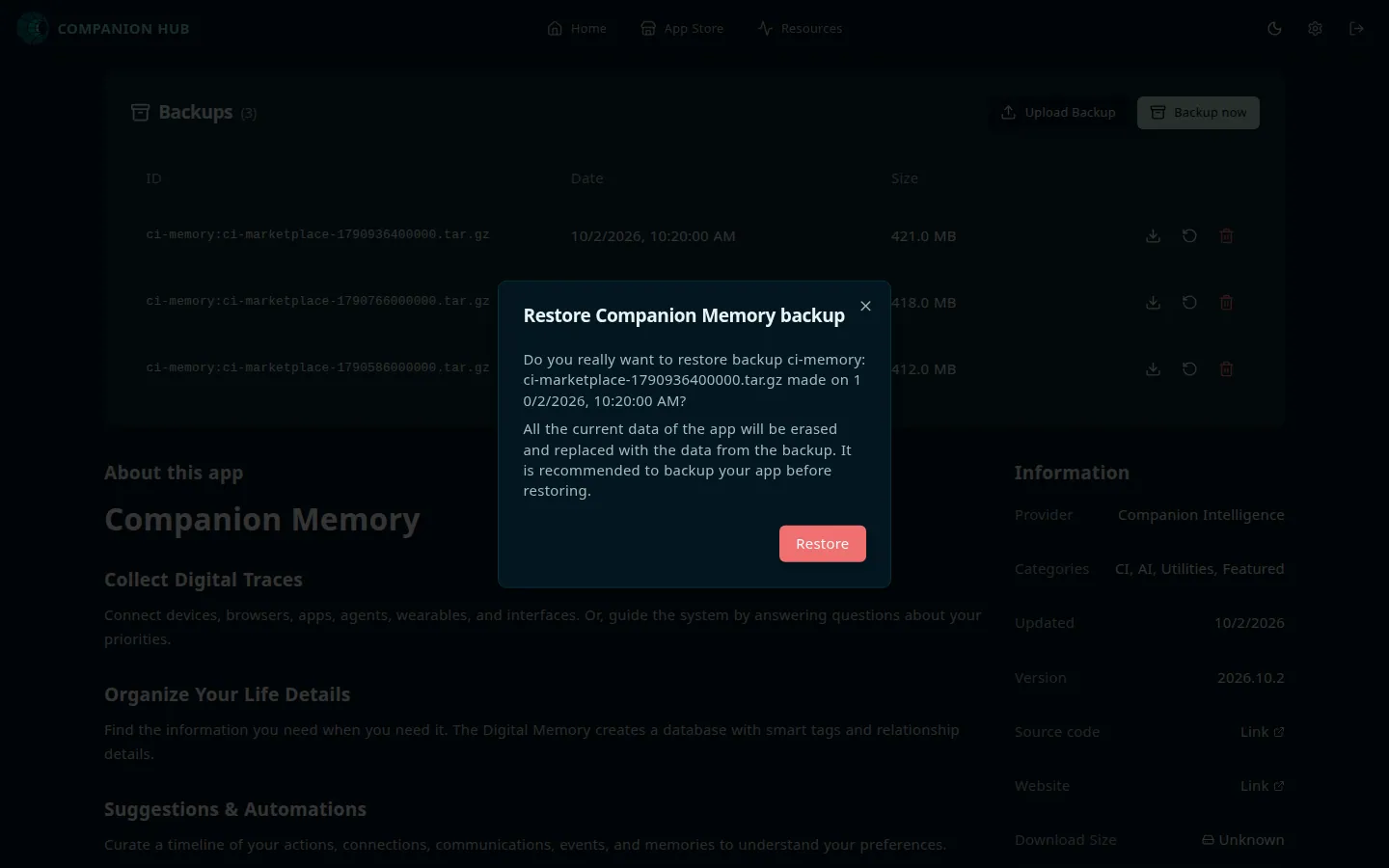Click the logout icon in header
The height and width of the screenshot is (868, 1389).
[1356, 29]
